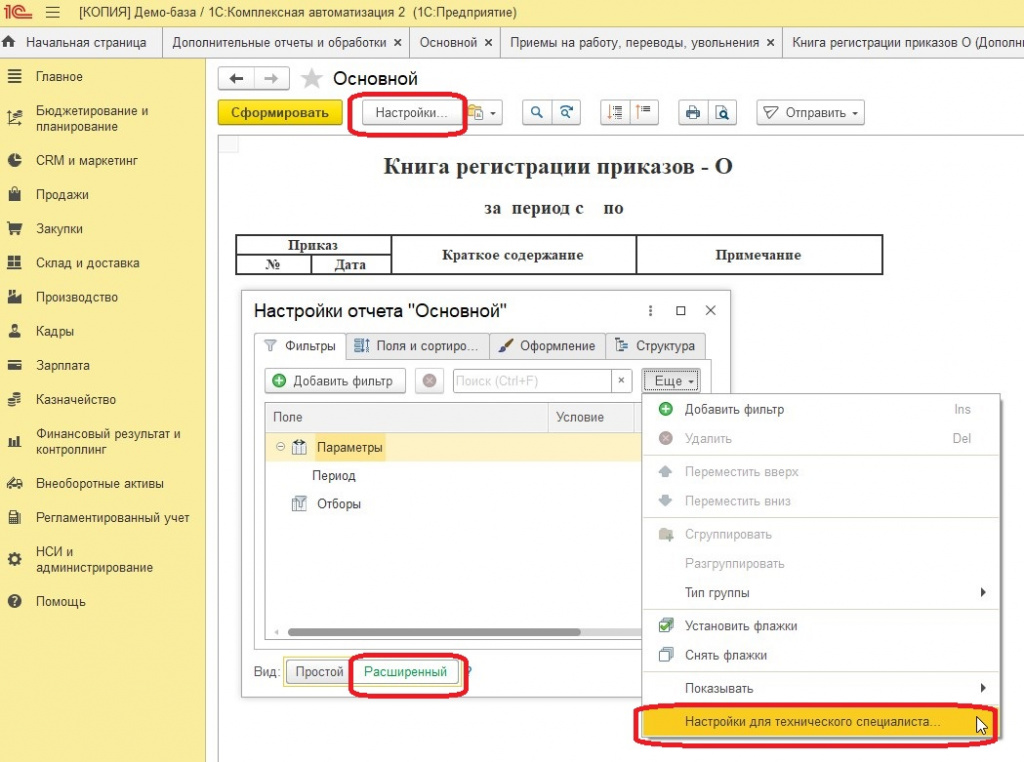
Task: Close the Дополнительные отчеты и обработки tab
Action: [x=398, y=42]
